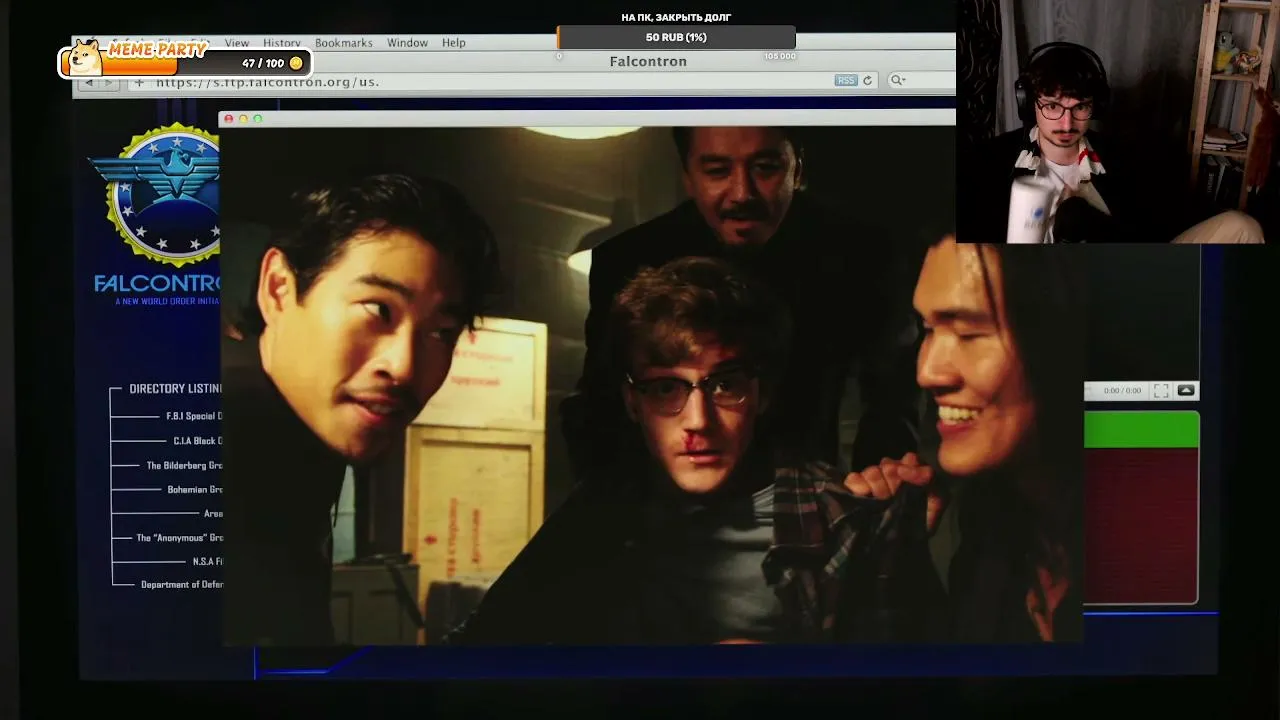
Task: Open the Department of Defense directory entry
Action: pyautogui.click(x=181, y=585)
